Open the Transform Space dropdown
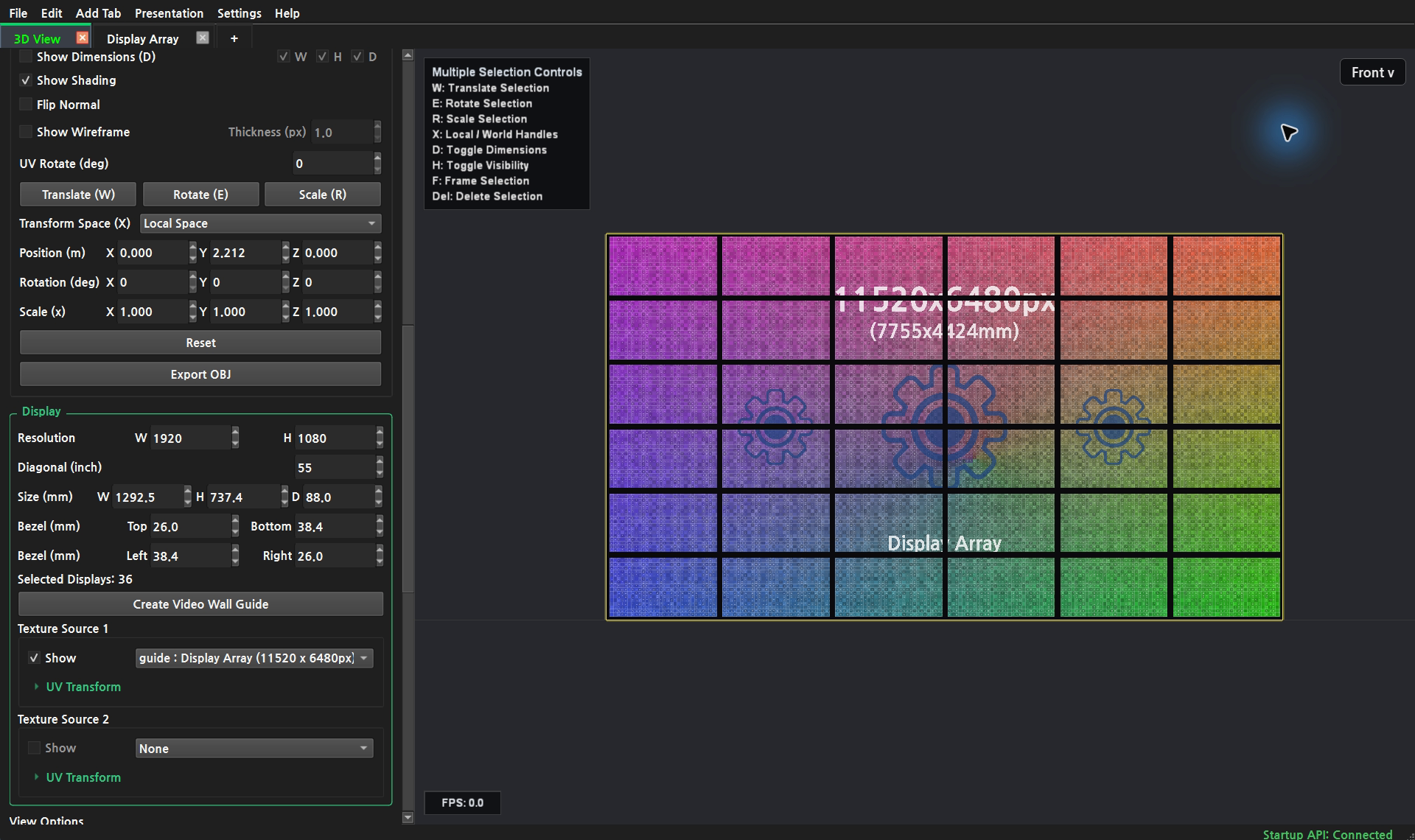1415x840 pixels. 260,223
